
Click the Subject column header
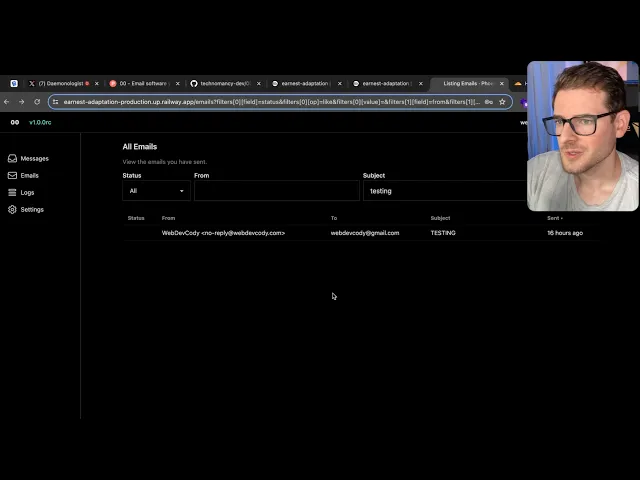click(x=440, y=218)
